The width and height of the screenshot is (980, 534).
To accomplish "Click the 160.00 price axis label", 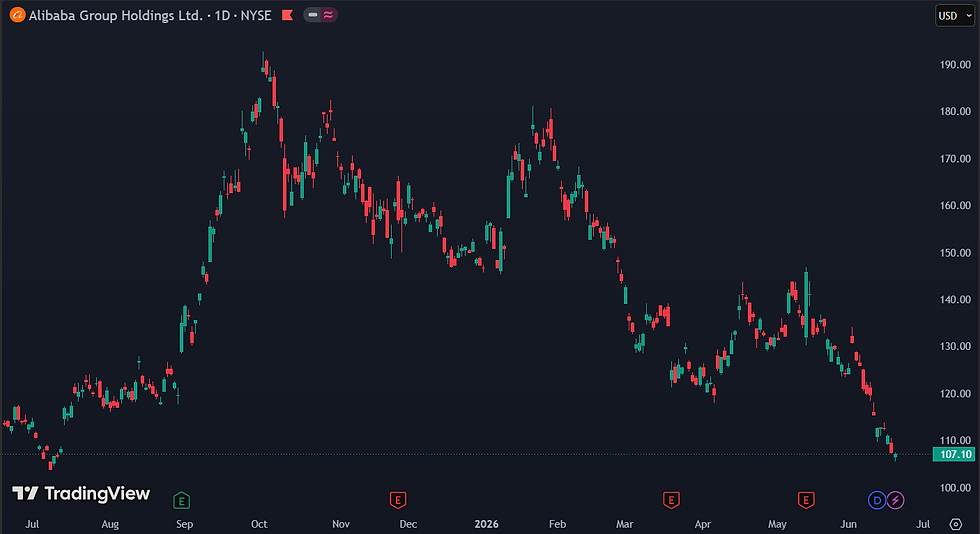I will pos(955,206).
